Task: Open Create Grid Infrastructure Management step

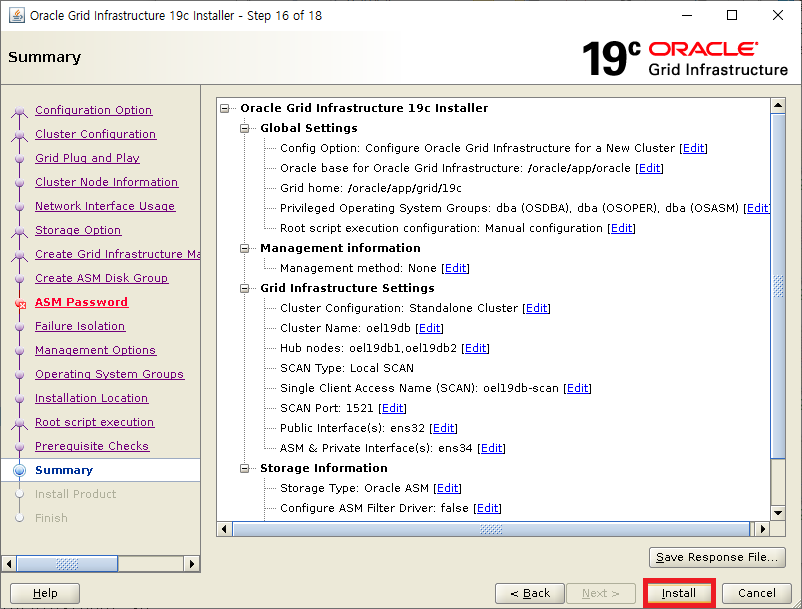Action: pos(118,254)
